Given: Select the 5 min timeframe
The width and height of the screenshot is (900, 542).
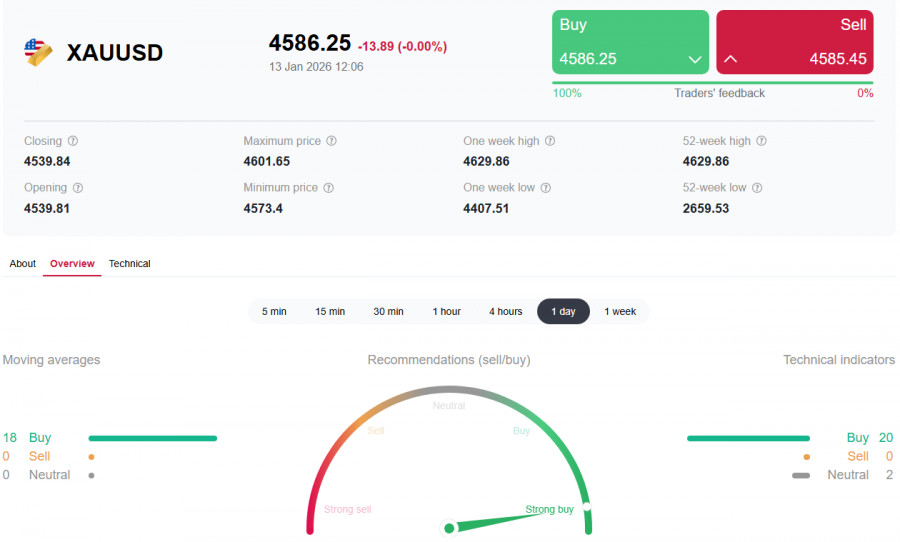Looking at the screenshot, I should tap(274, 311).
